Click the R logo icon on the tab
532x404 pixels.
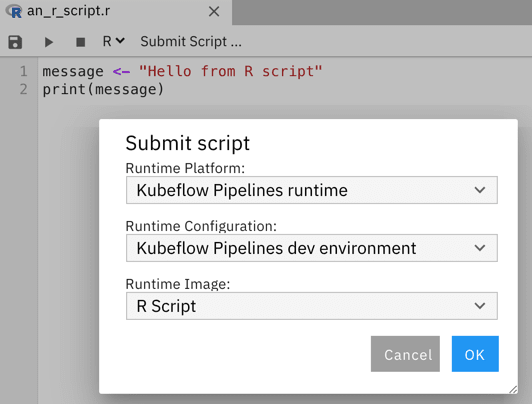(14, 11)
